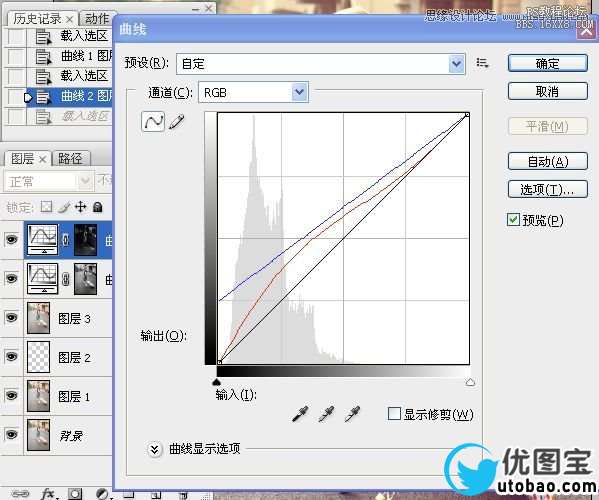Image resolution: width=599 pixels, height=500 pixels.
Task: Select mask thumbnail of second curves layer
Action: (x=85, y=279)
